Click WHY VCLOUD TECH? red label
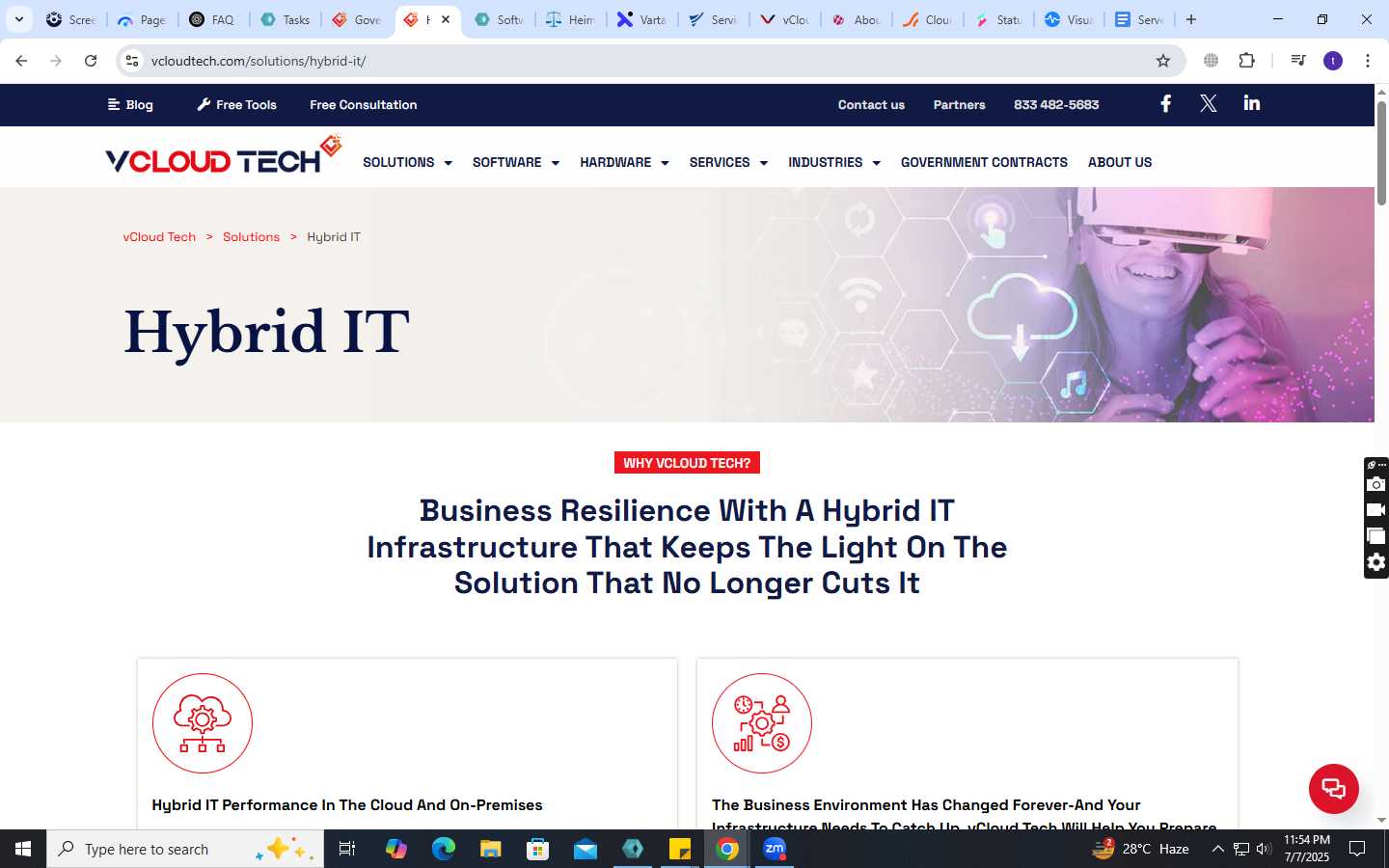Image resolution: width=1389 pixels, height=868 pixels. [687, 463]
